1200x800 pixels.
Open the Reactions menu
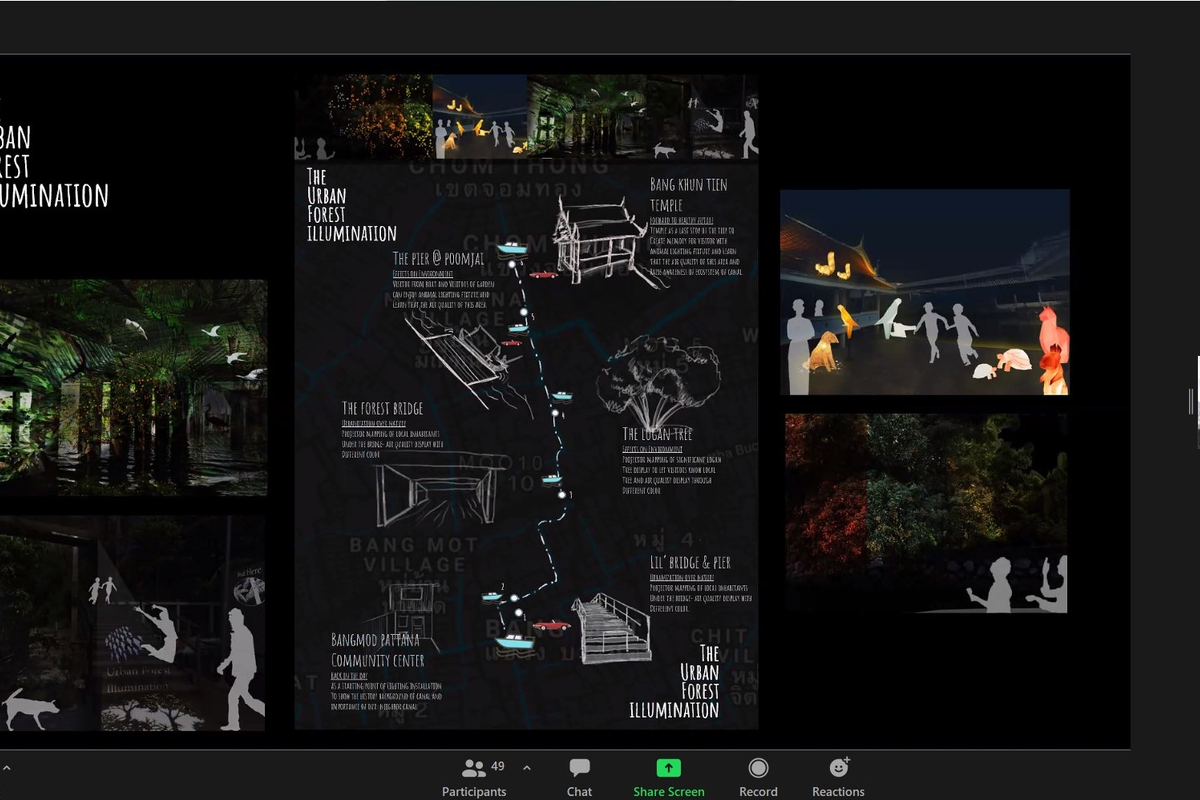click(838, 779)
